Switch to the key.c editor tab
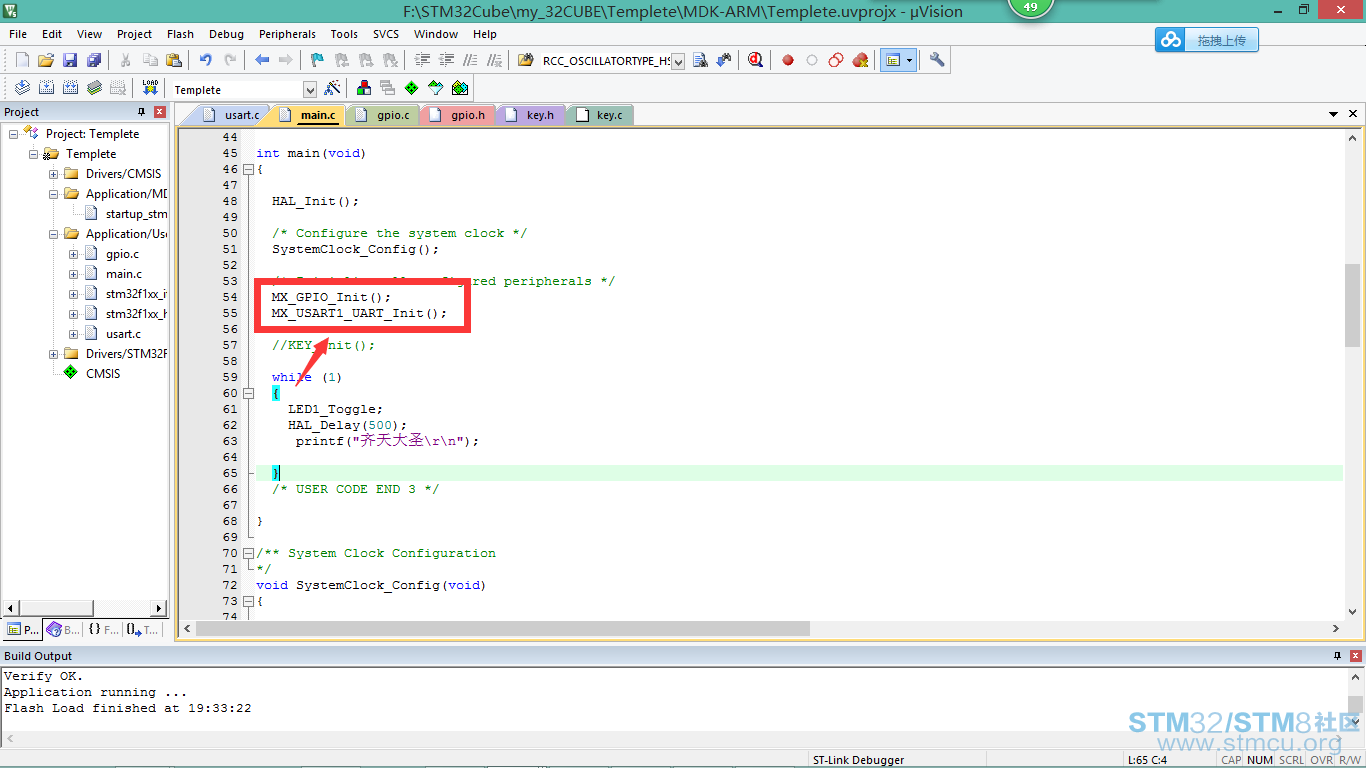 click(600, 115)
